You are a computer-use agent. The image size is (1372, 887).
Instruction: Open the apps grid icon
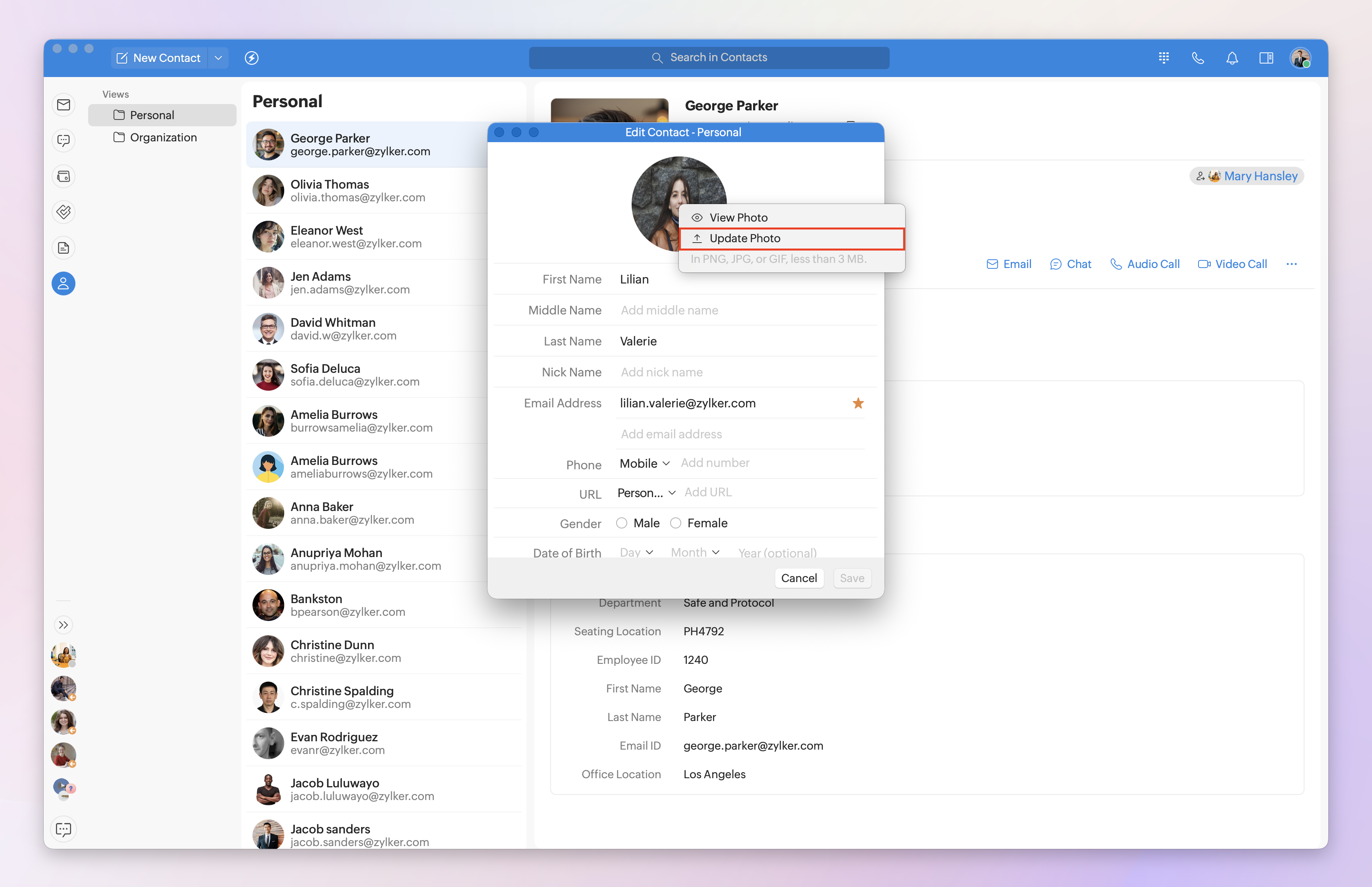pyautogui.click(x=1164, y=58)
